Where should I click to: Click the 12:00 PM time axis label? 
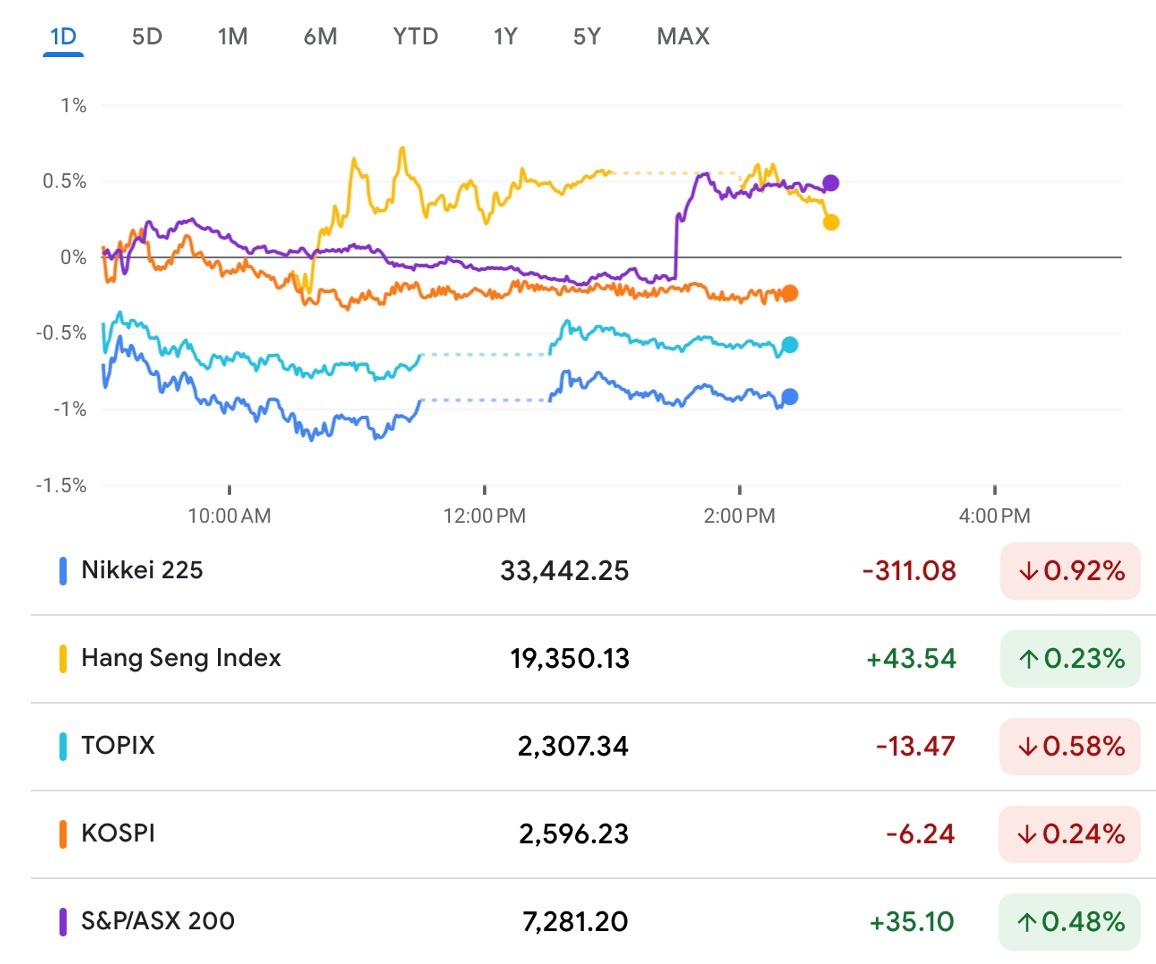coord(484,516)
